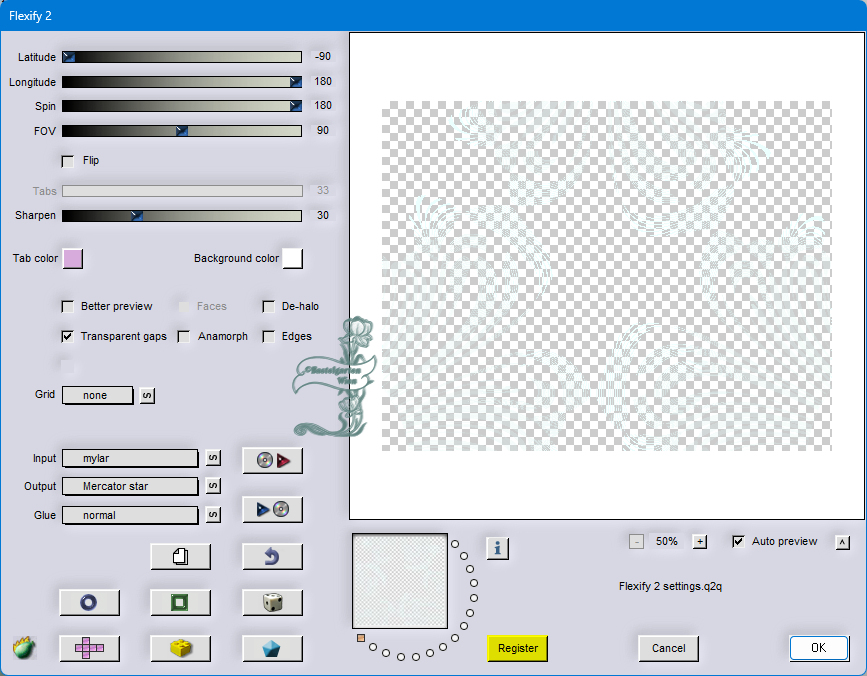
Task: Click the copy pages icon button
Action: [181, 556]
